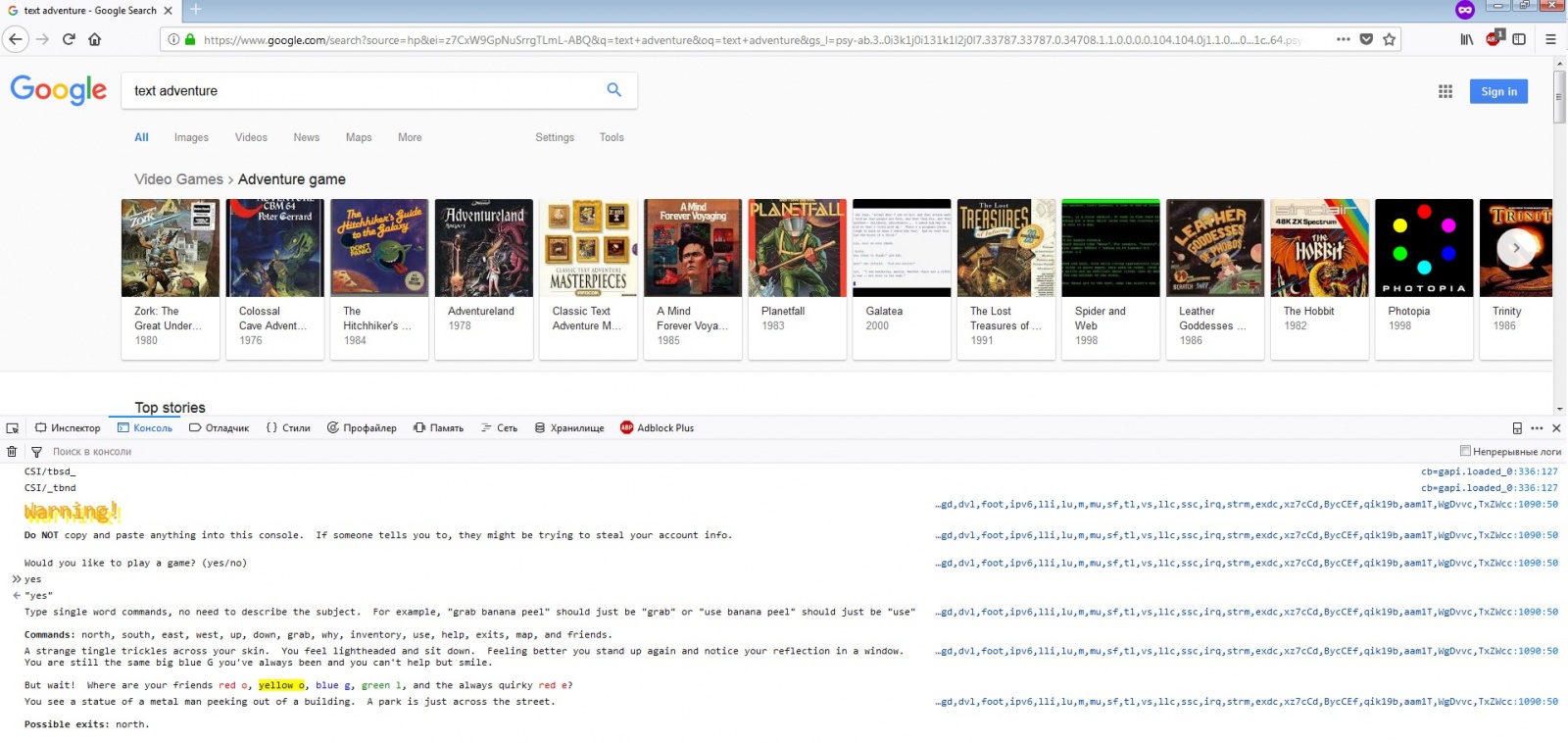
Task: Open the Сеть network tab
Action: tap(499, 428)
